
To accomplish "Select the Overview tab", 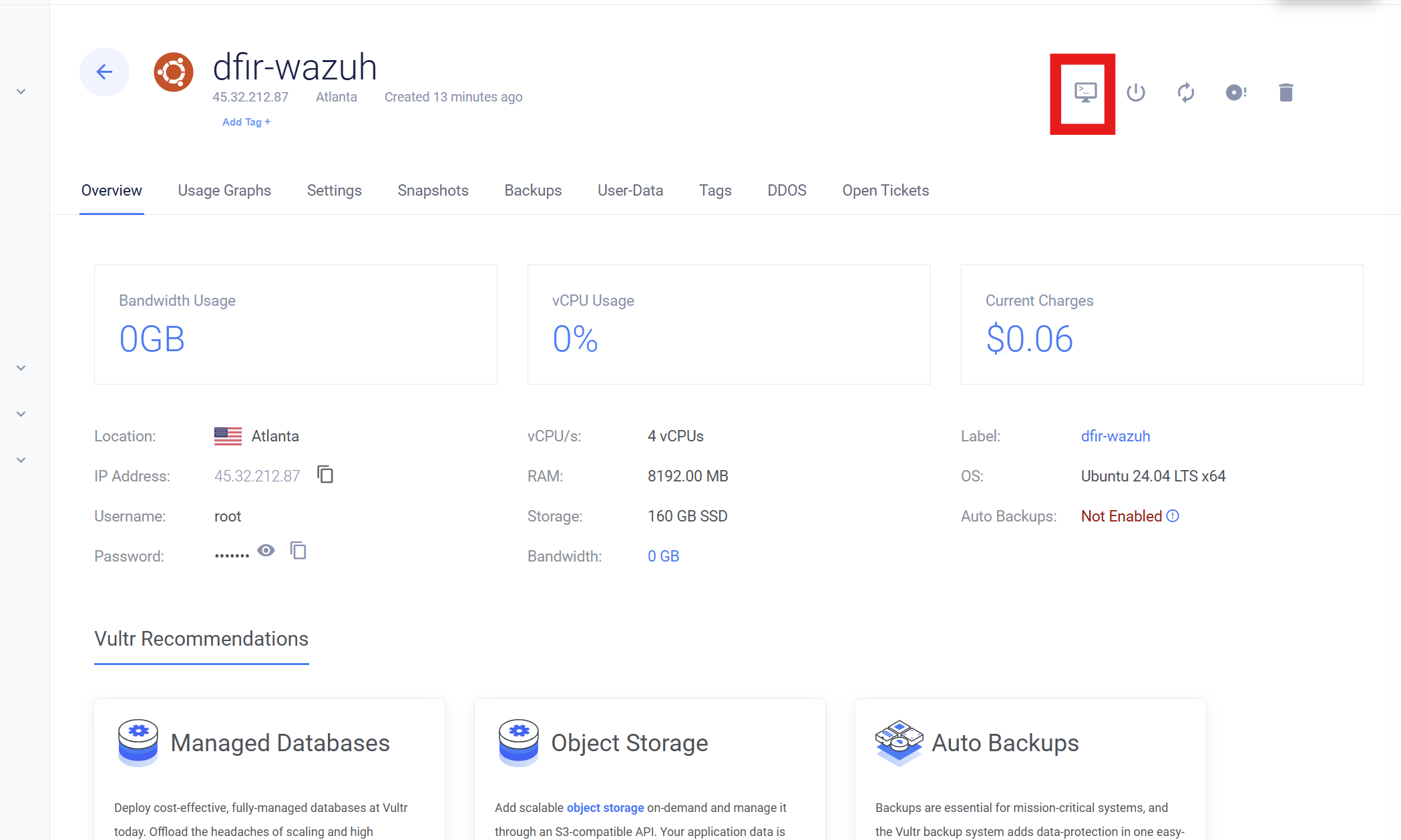I will point(112,191).
